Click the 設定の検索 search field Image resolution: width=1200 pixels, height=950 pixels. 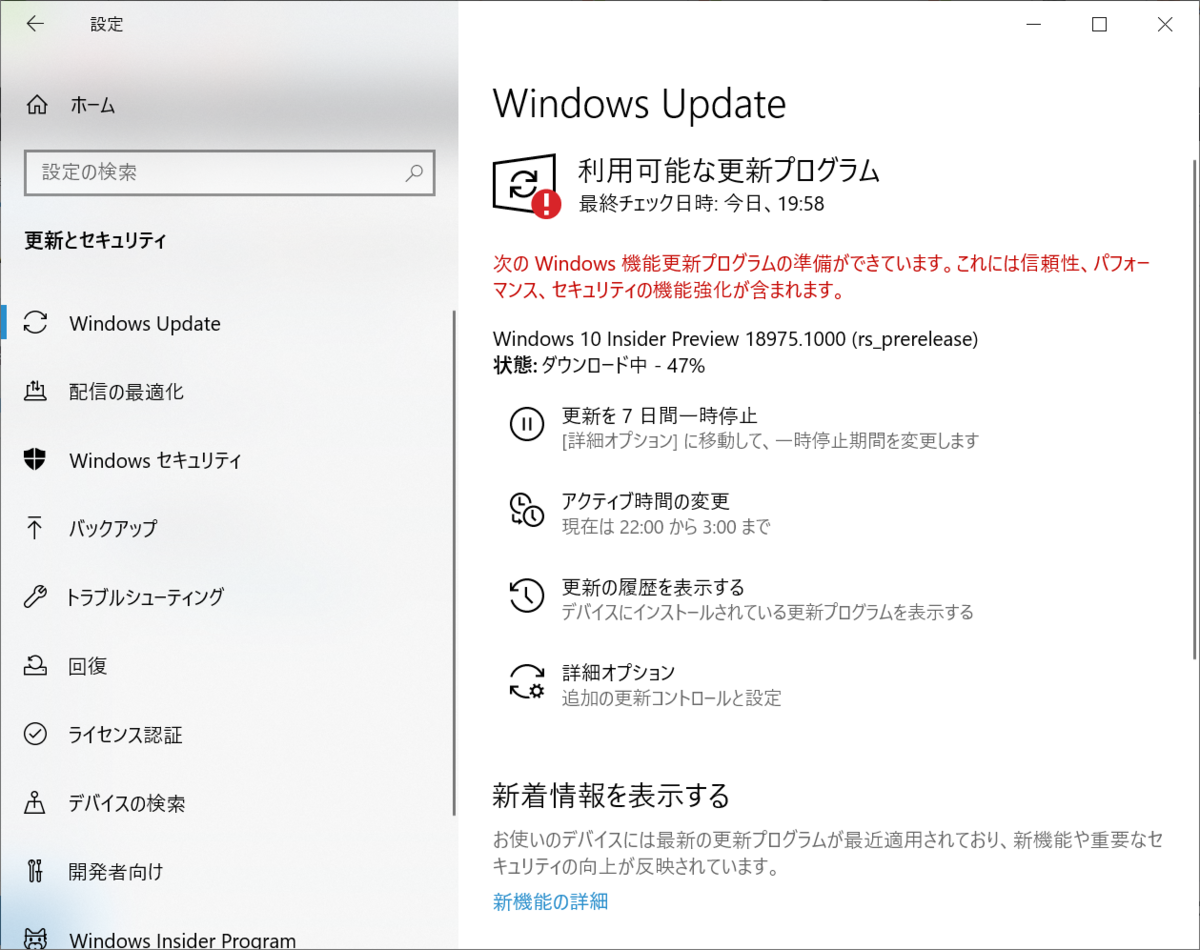(230, 173)
